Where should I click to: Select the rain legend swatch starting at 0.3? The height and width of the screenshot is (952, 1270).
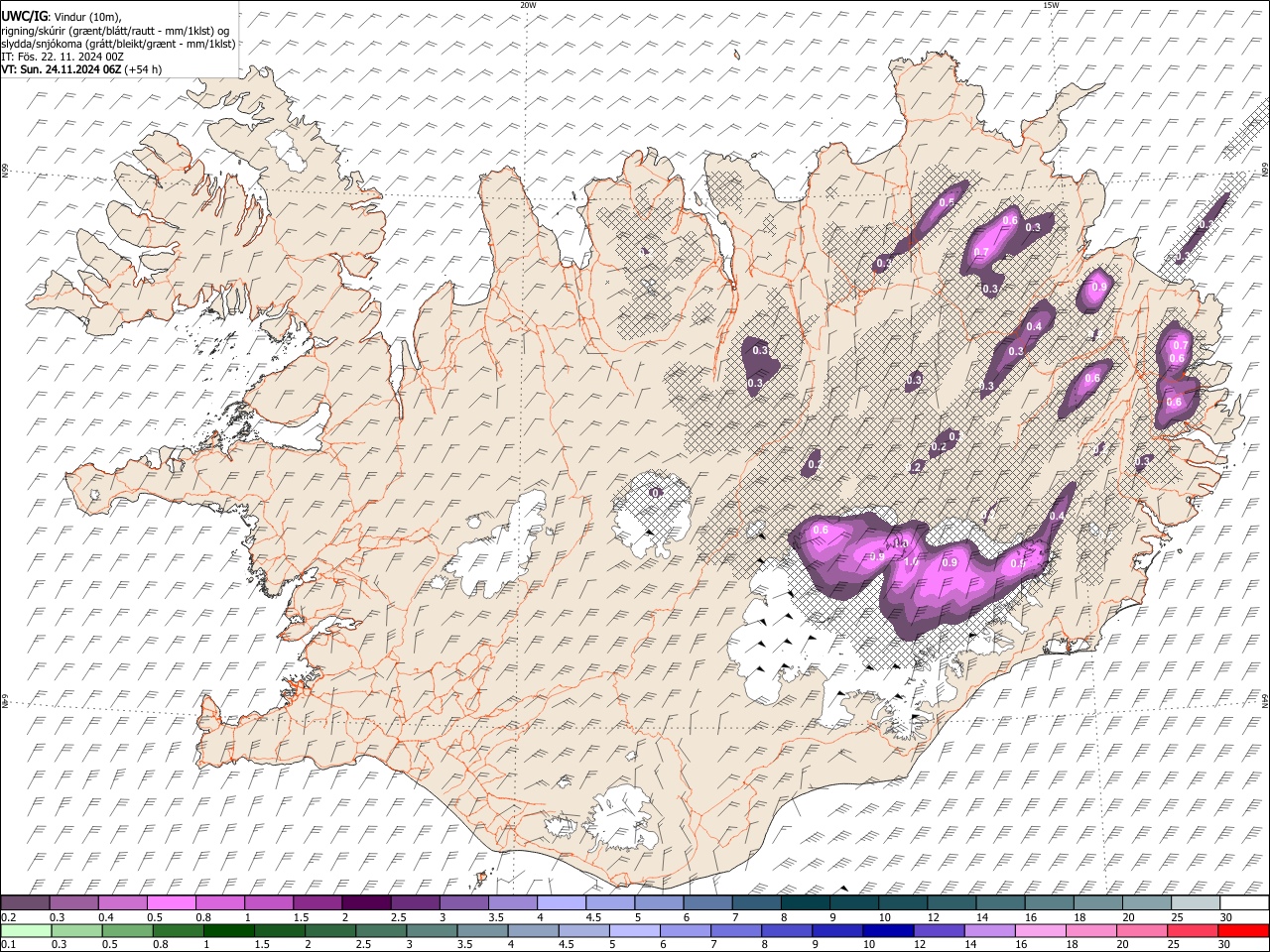point(75,930)
